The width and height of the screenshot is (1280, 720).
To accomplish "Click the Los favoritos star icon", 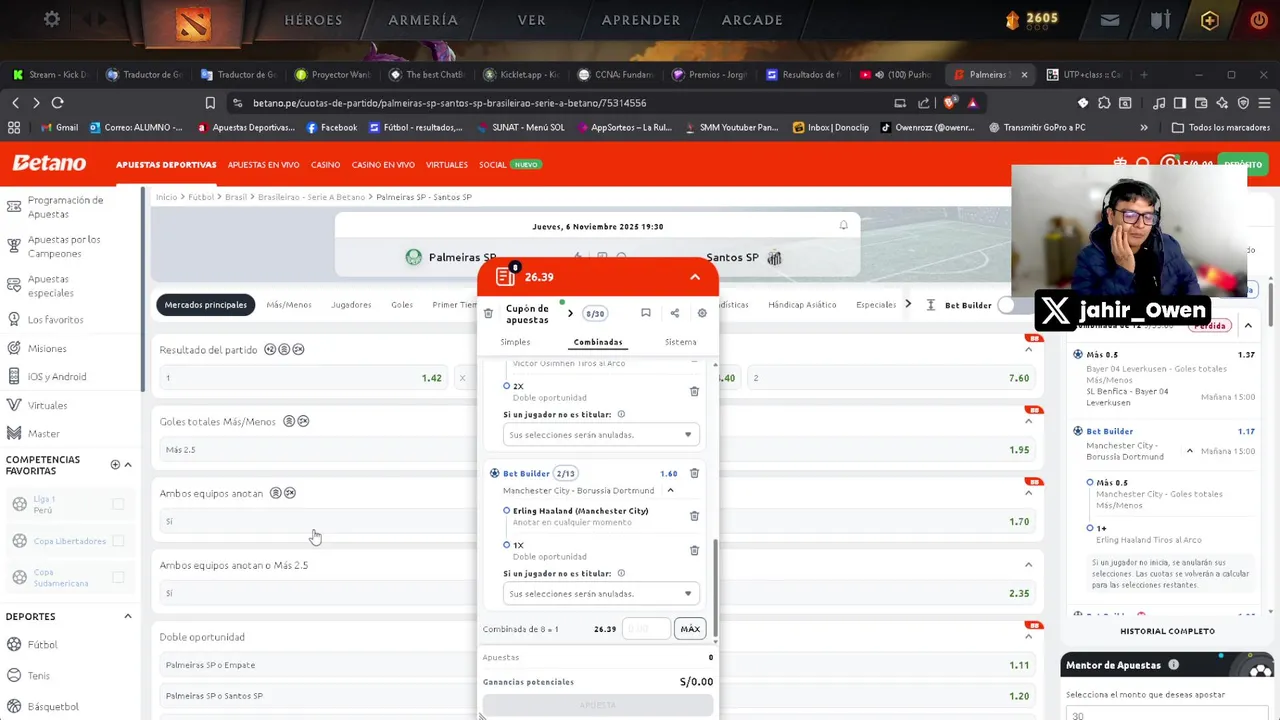I will [x=14, y=320].
